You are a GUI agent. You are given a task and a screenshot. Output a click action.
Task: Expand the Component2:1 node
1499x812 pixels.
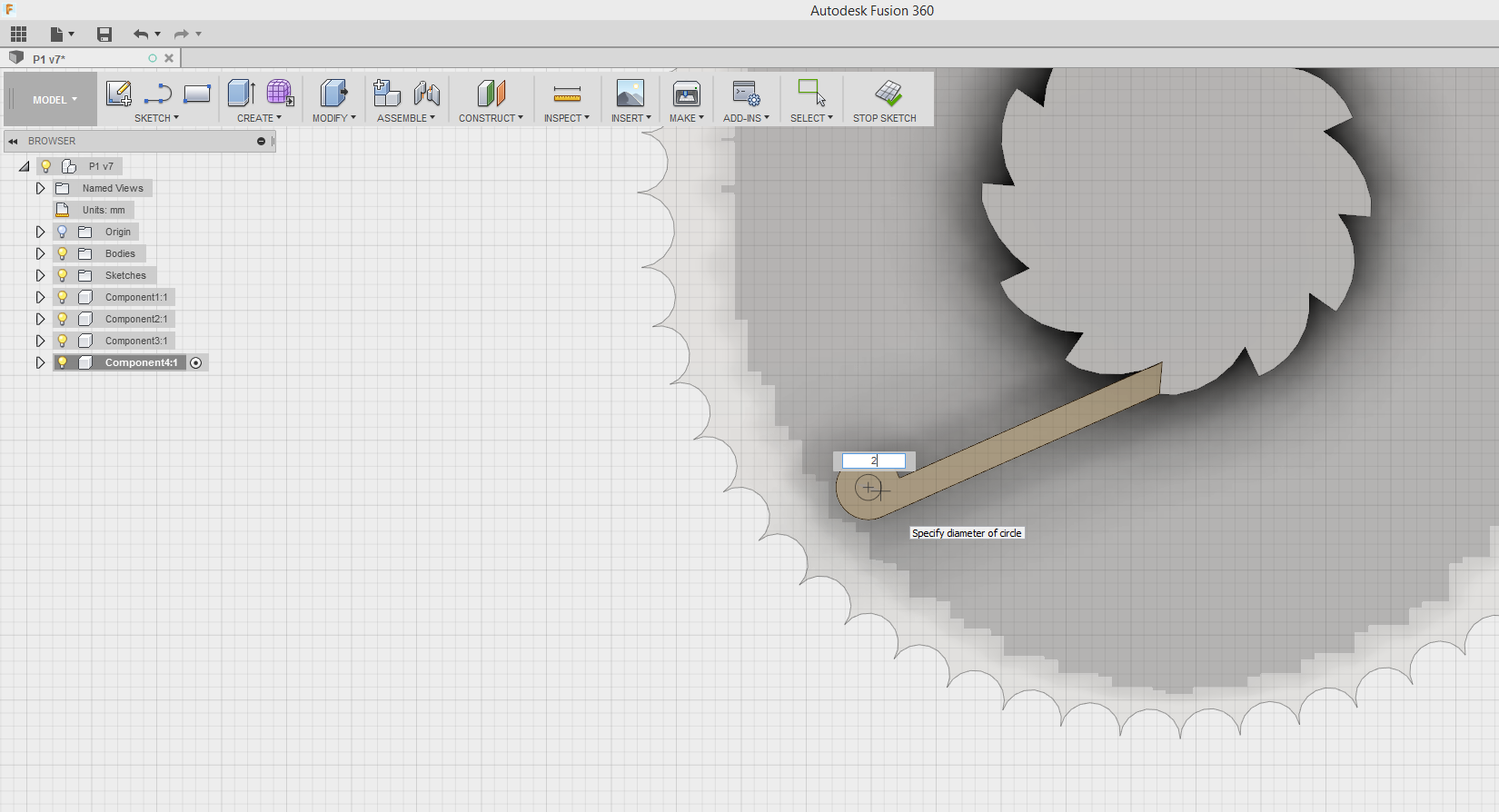(40, 319)
